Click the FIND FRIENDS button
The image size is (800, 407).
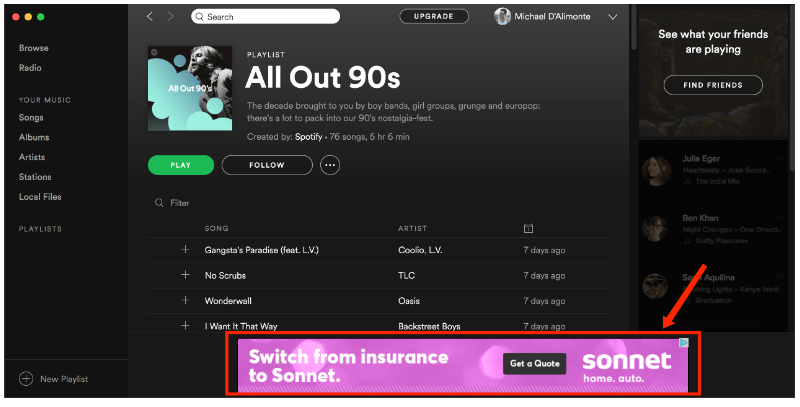click(713, 85)
